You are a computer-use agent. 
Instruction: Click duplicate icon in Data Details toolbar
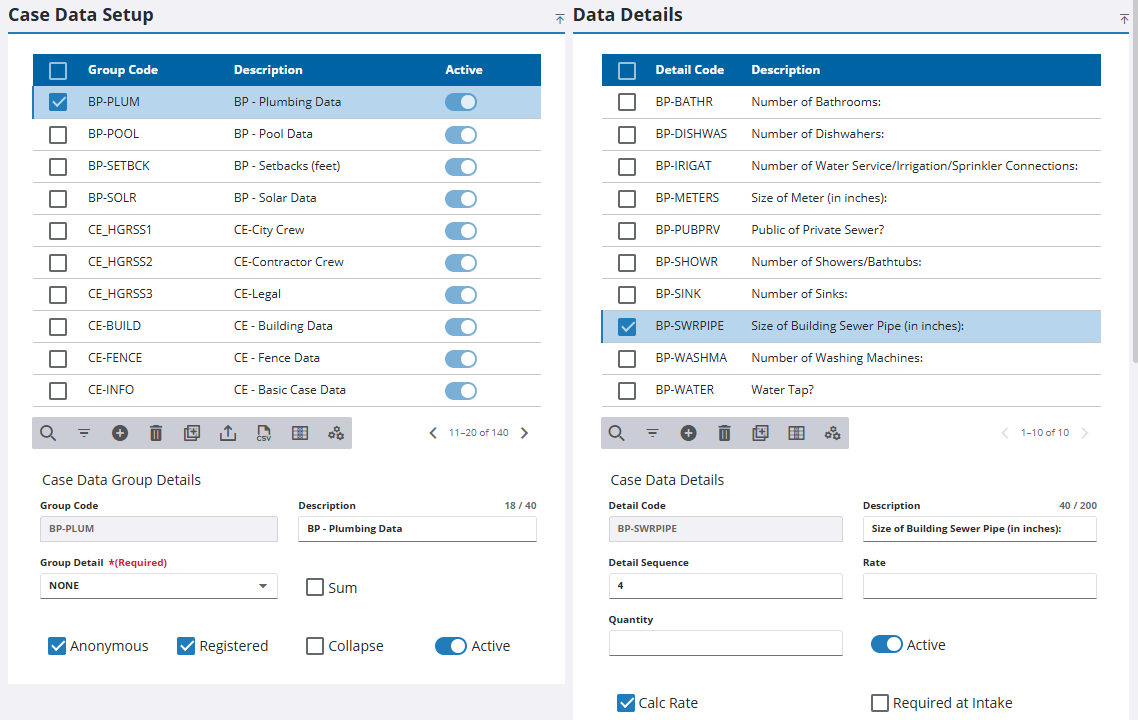760,433
